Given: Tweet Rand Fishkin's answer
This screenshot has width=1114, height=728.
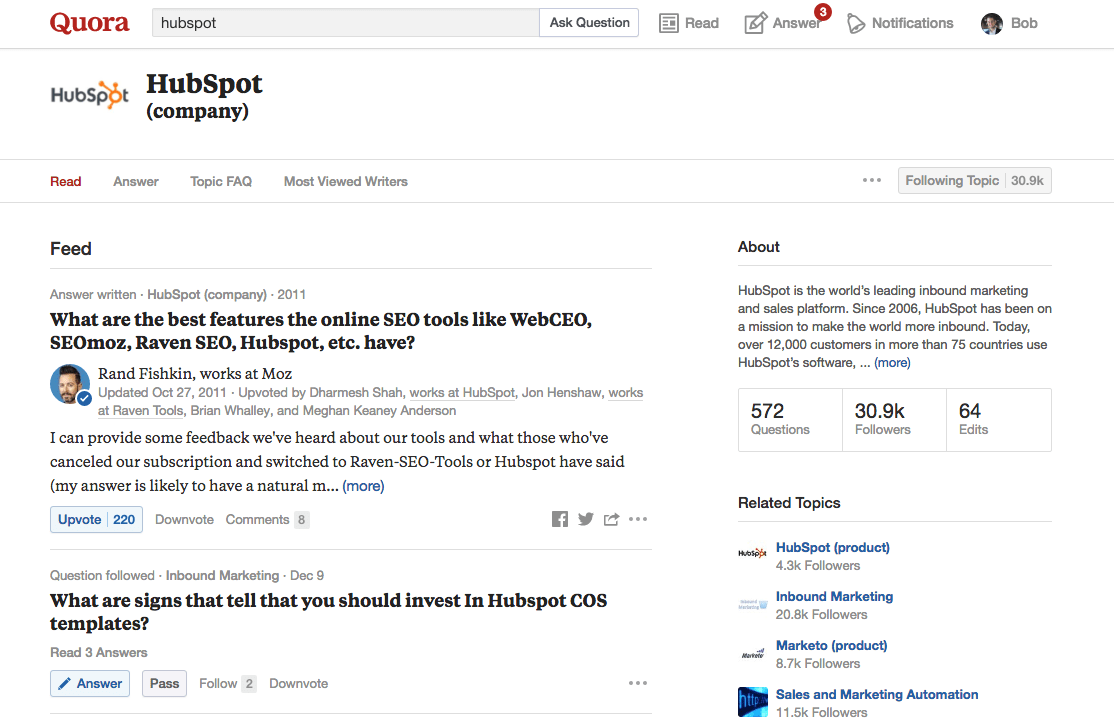Looking at the screenshot, I should click(x=585, y=519).
